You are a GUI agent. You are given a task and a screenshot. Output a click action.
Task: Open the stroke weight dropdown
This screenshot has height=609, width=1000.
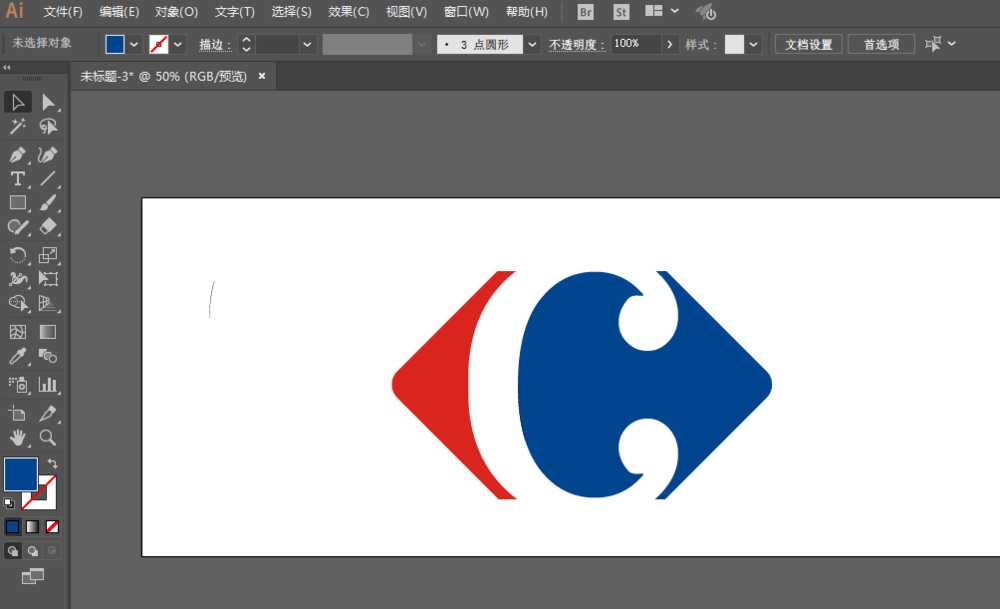coord(306,44)
